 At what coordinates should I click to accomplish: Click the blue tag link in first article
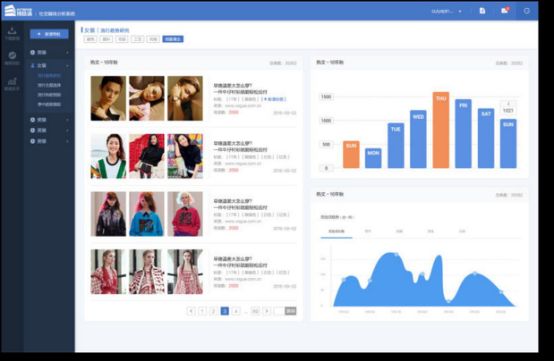(x=275, y=99)
